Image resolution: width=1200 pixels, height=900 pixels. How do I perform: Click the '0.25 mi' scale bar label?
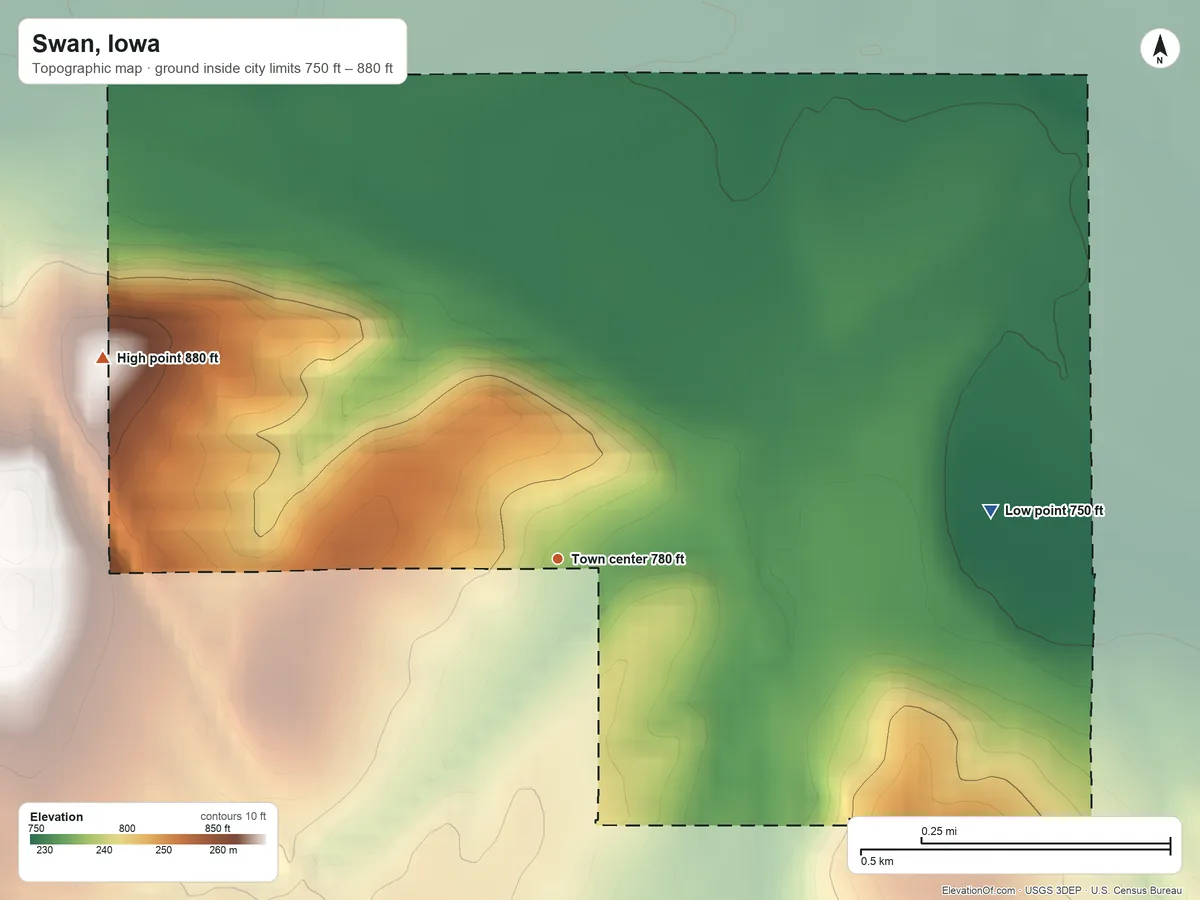[940, 831]
